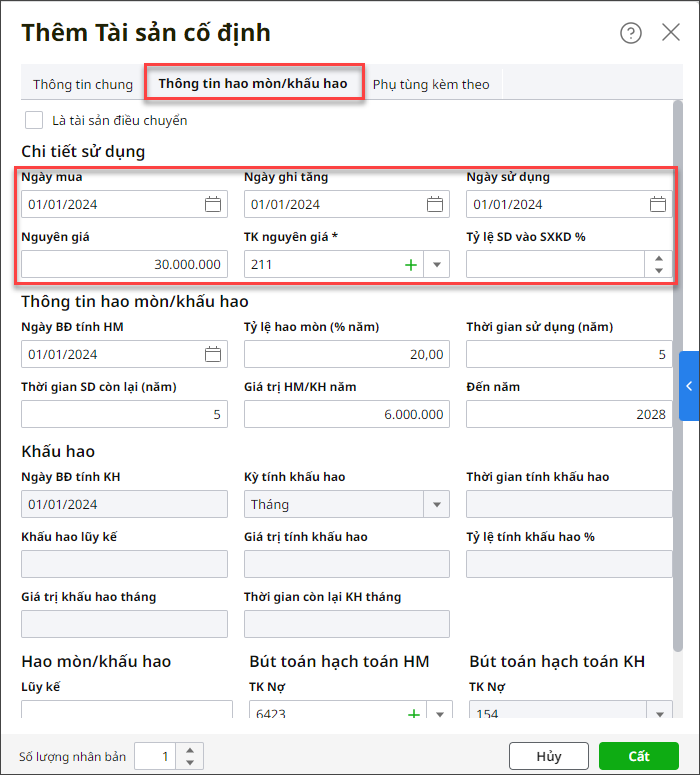Open the Kỳ tính khấu hao dropdown

tap(437, 505)
